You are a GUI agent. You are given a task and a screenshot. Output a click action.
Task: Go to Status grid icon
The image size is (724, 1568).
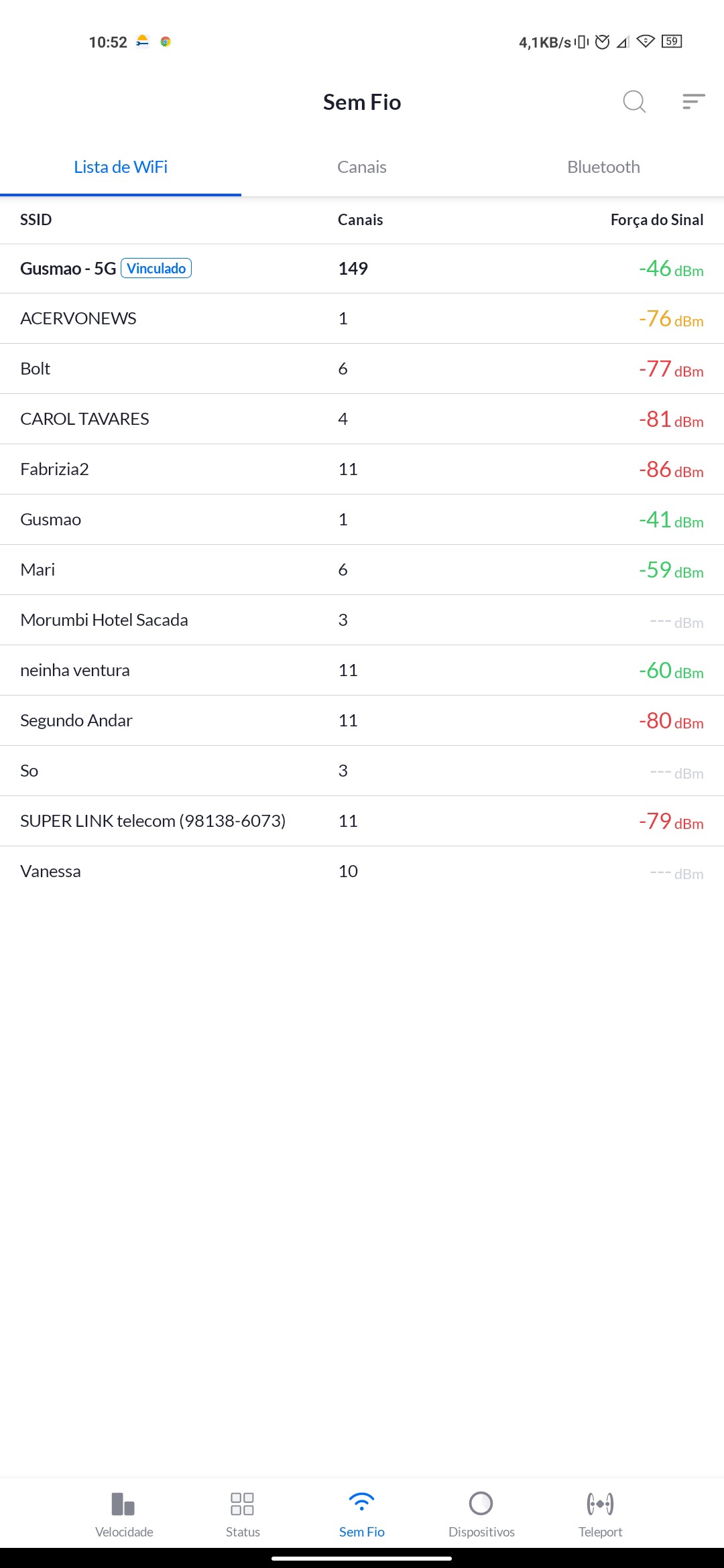click(x=242, y=1504)
